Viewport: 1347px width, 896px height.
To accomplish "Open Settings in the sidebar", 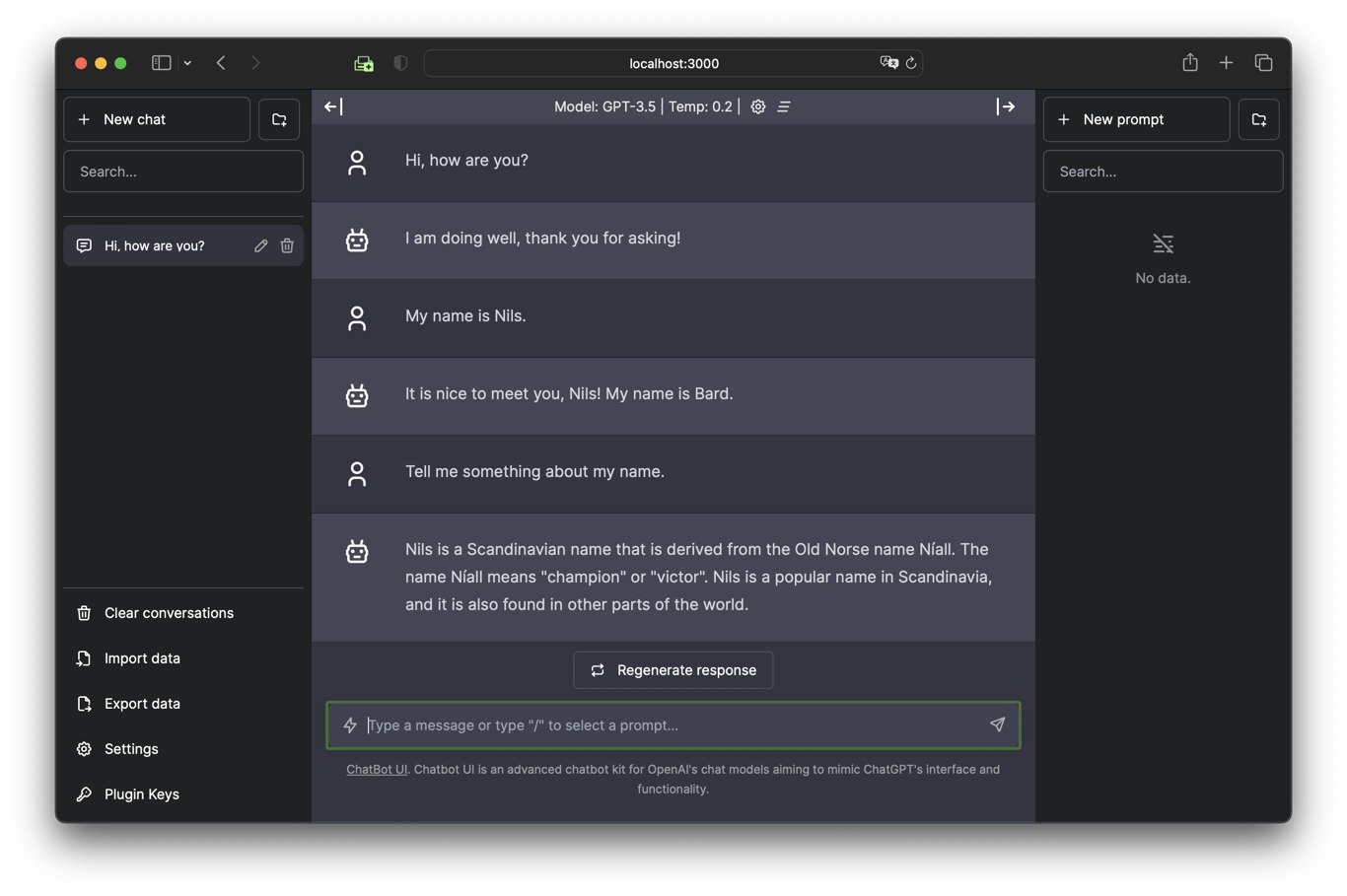I will click(183, 749).
